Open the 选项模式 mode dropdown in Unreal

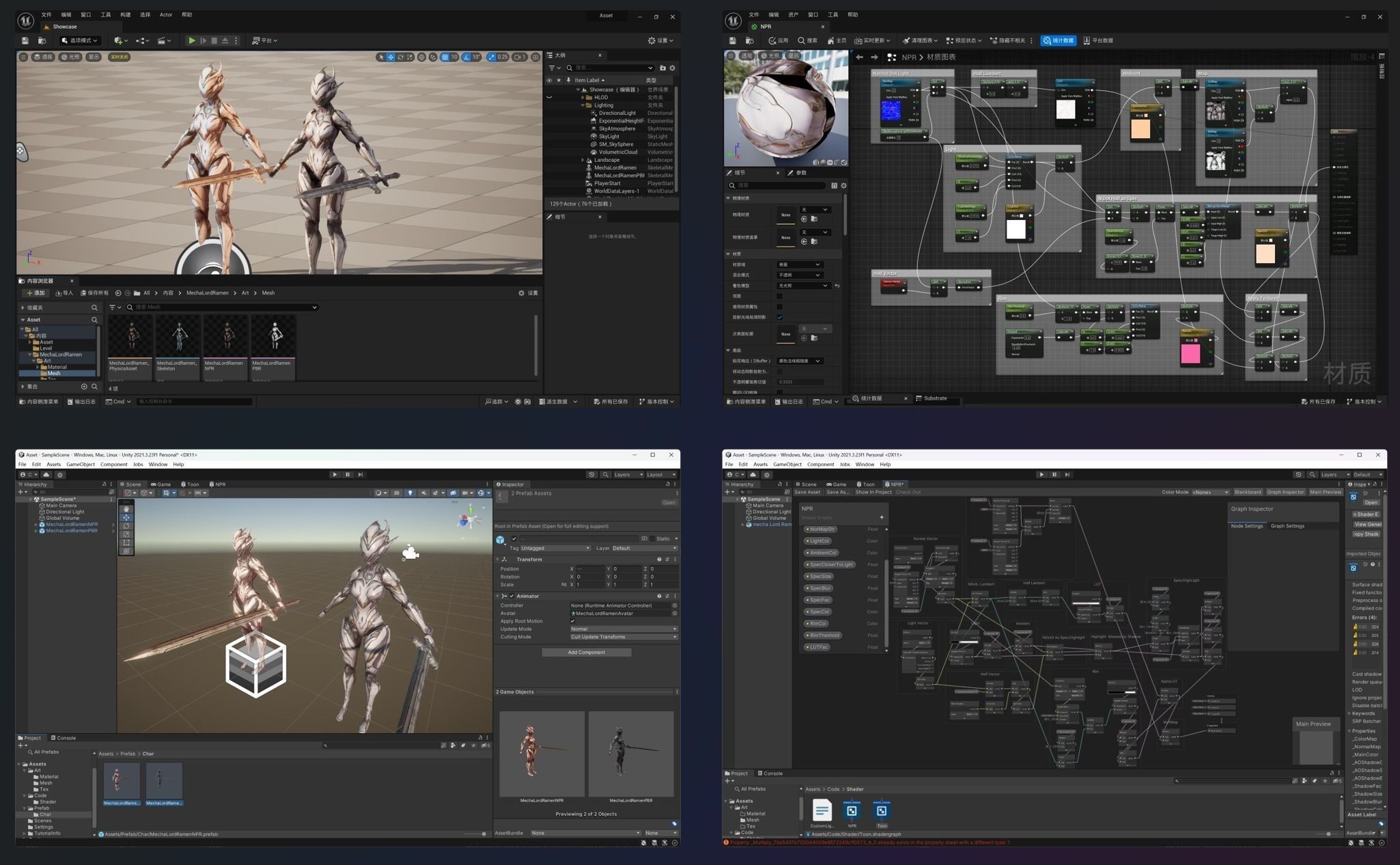coord(80,40)
